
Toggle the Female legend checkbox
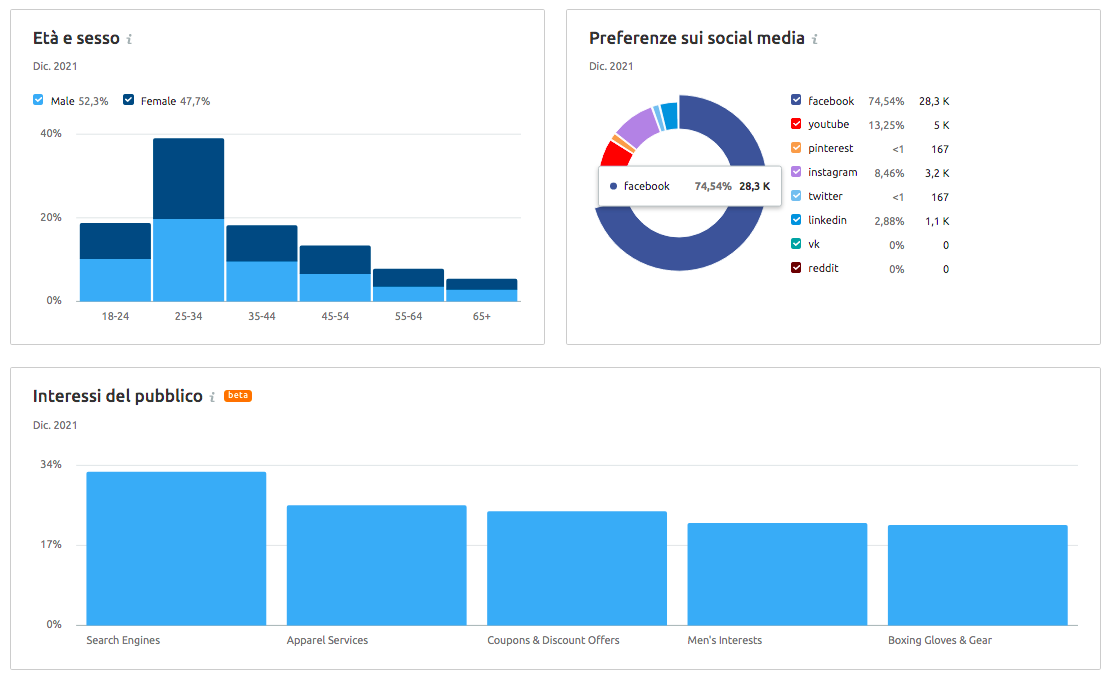129,100
